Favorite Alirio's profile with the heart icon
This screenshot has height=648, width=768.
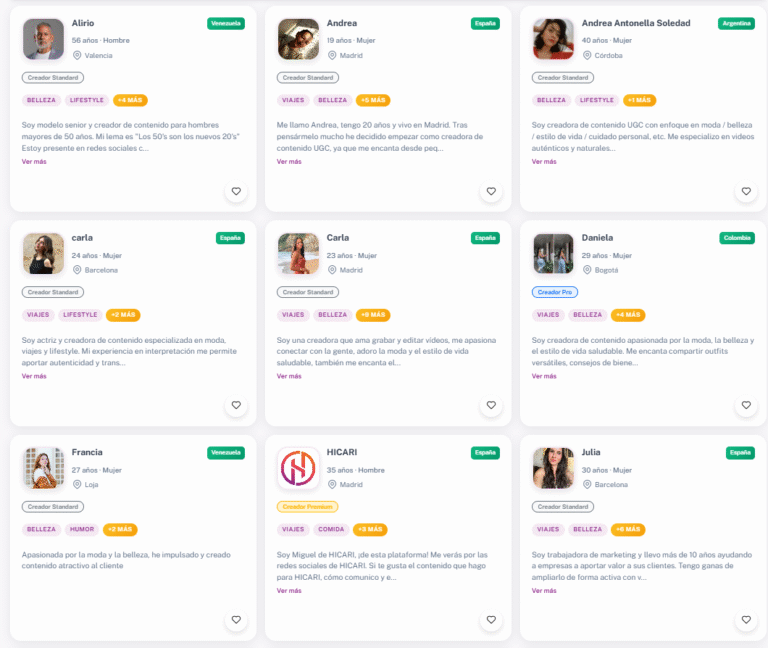[x=236, y=191]
